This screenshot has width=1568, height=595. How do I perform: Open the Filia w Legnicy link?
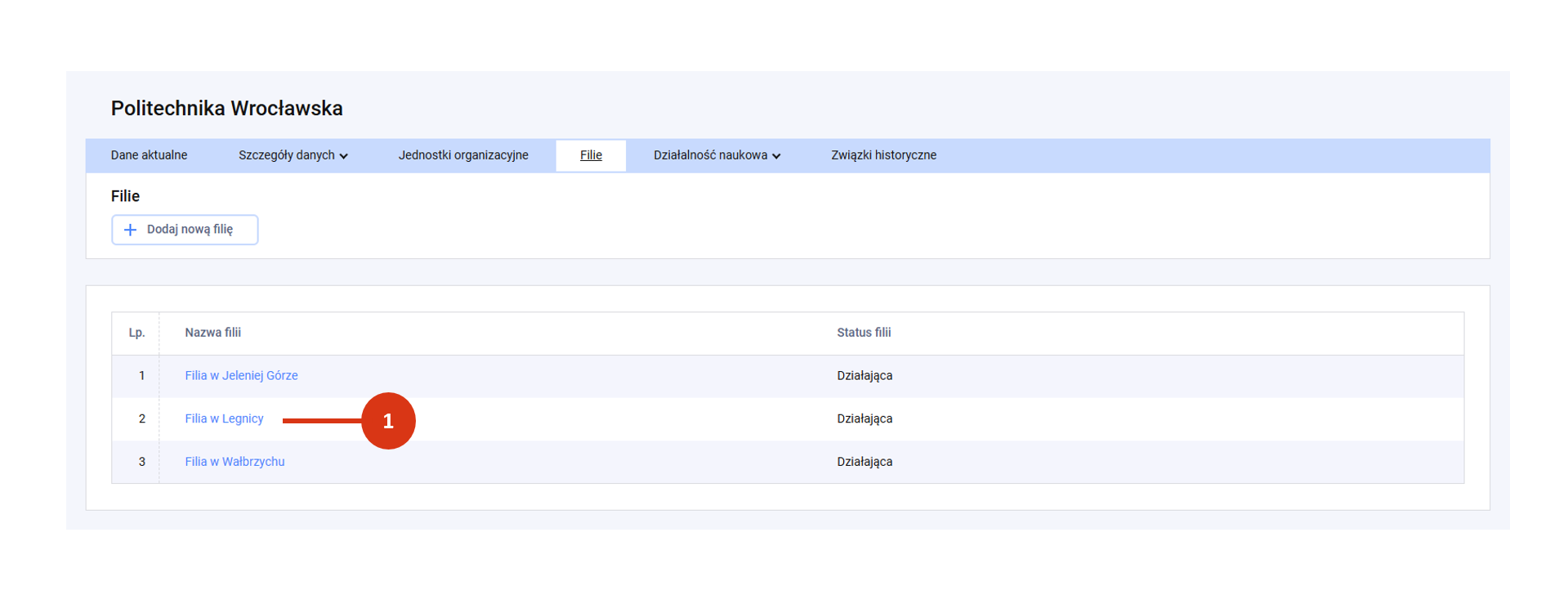(224, 418)
